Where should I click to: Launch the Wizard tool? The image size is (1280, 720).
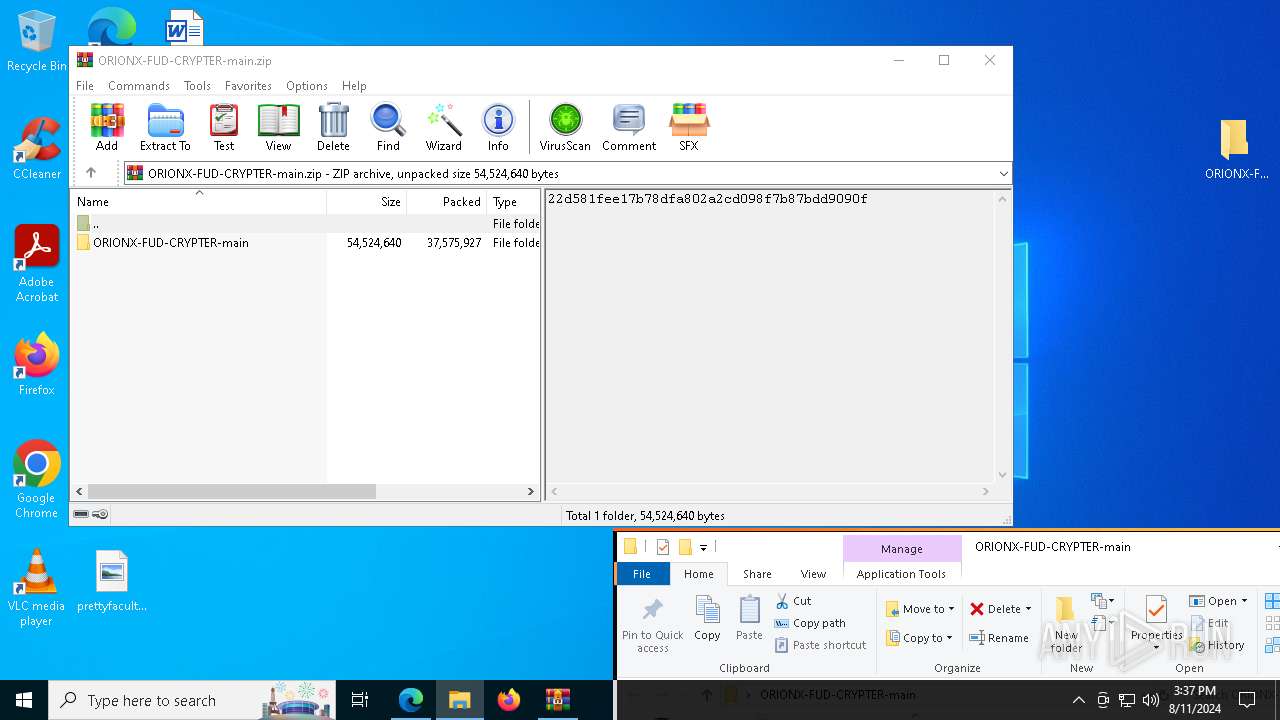443,127
